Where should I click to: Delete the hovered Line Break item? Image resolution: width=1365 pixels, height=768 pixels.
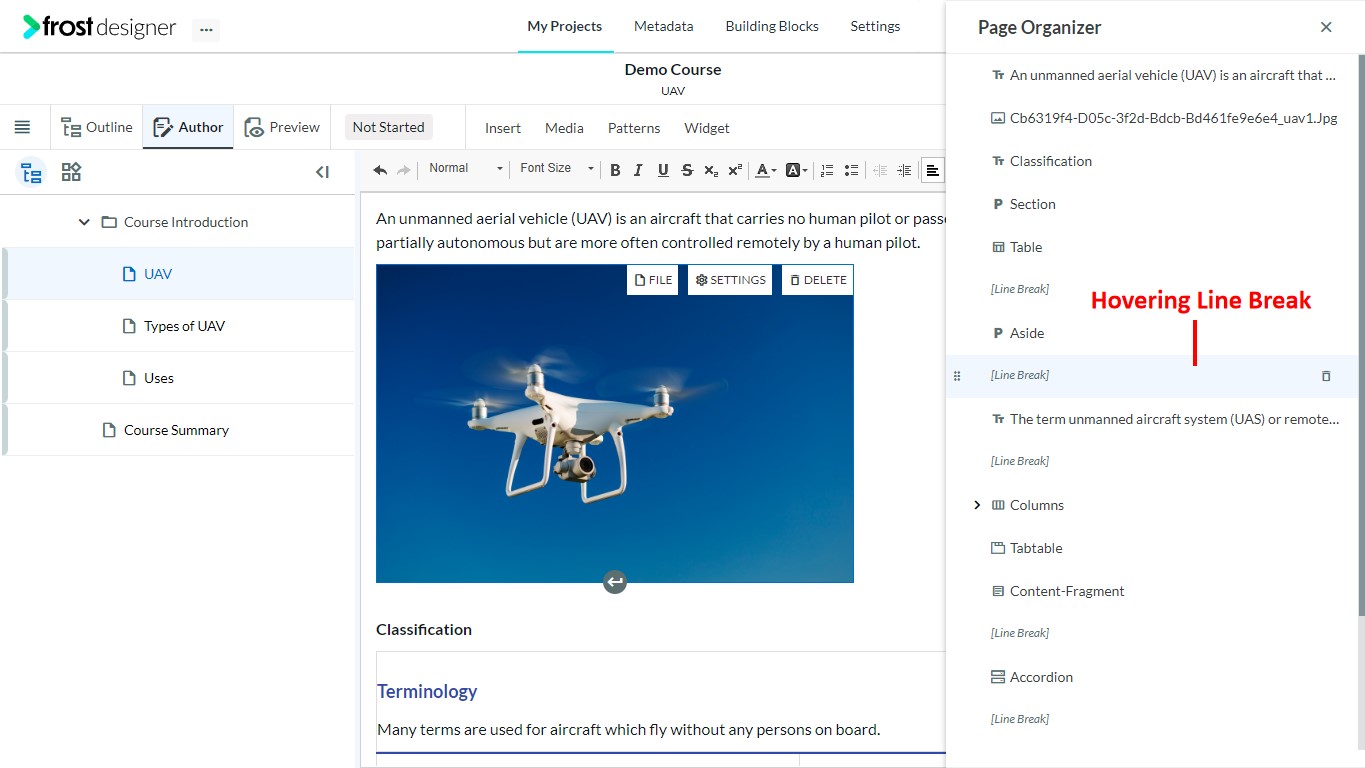[x=1326, y=376]
